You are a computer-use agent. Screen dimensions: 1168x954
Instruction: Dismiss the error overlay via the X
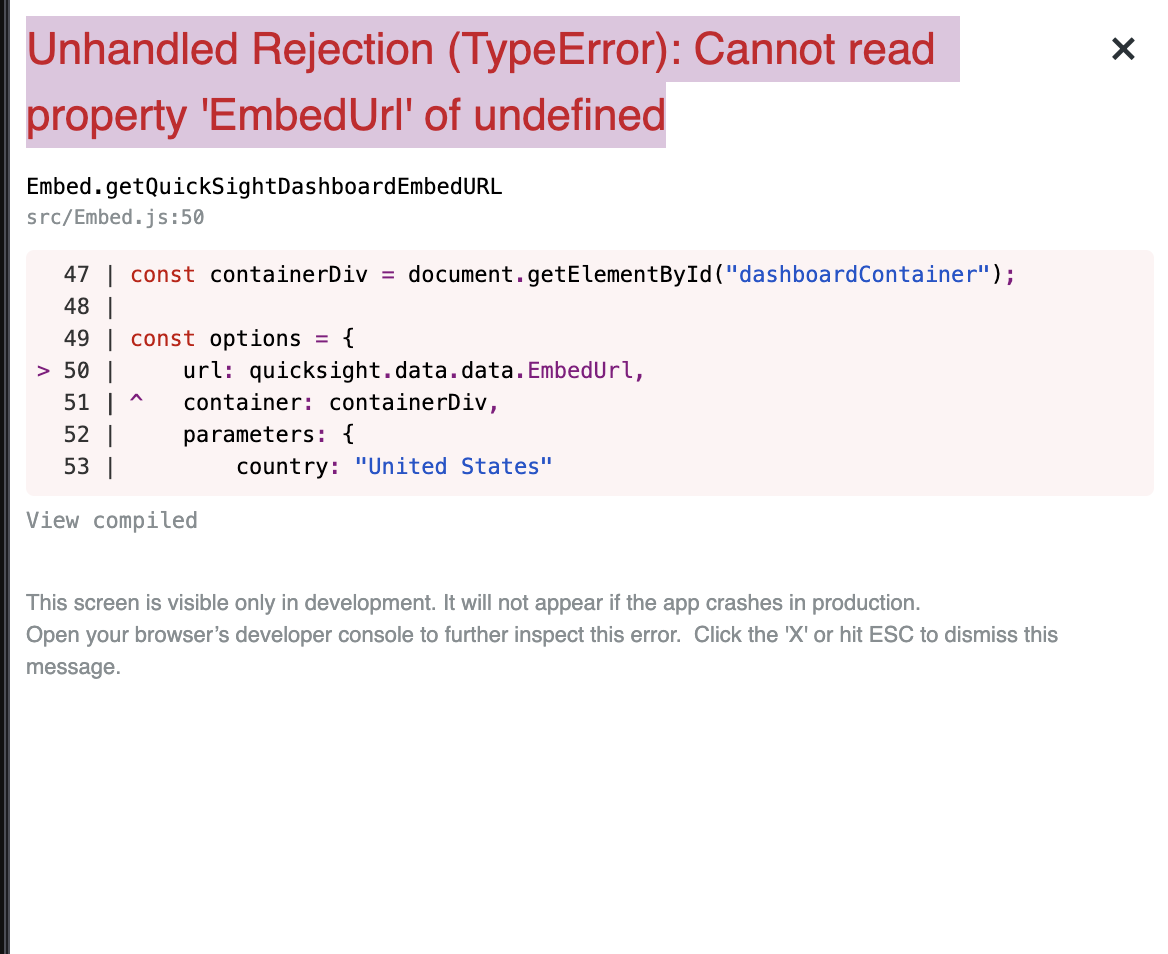1122,48
